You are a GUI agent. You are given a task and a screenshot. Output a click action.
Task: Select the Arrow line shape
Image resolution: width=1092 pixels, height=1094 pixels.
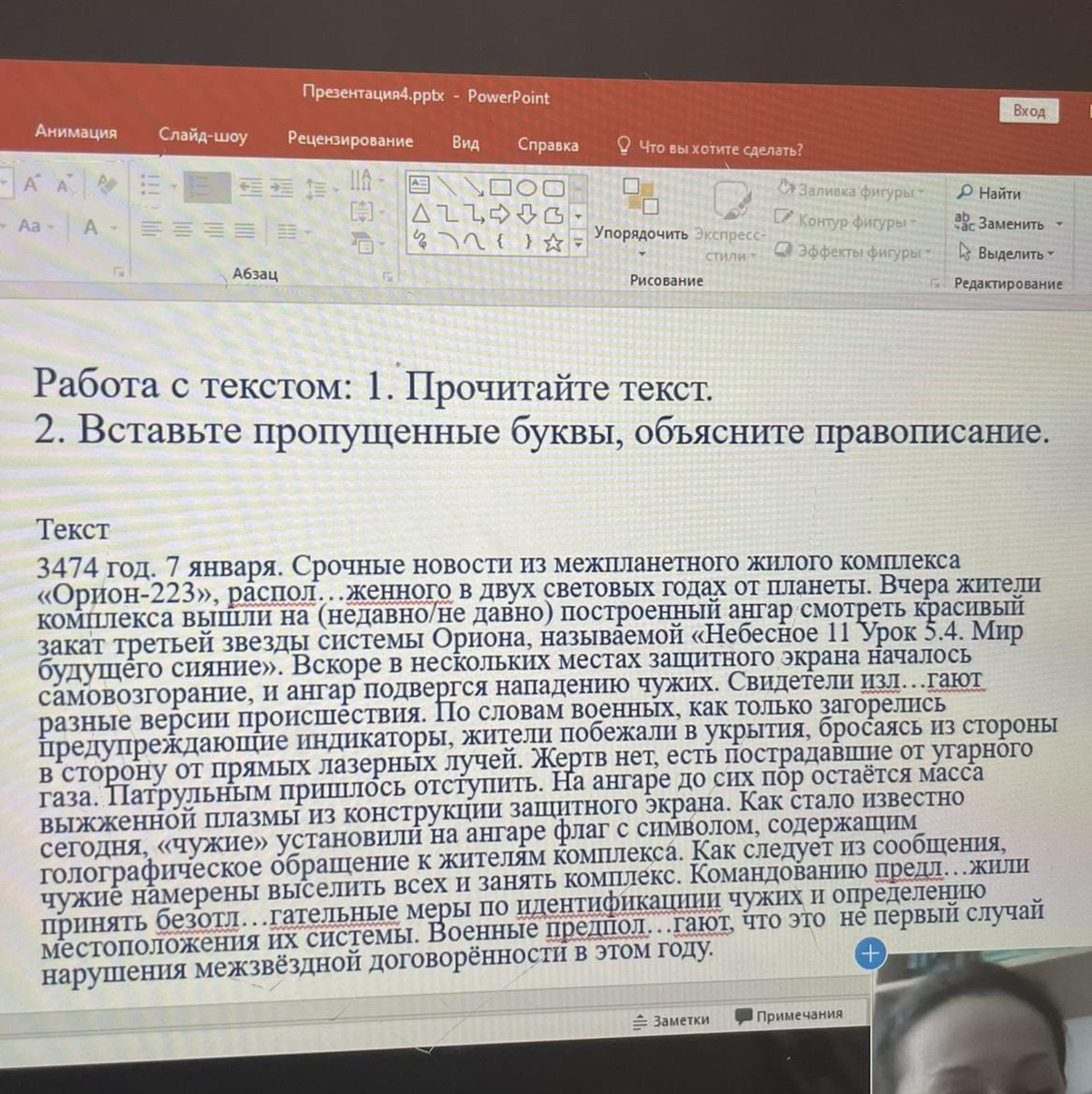tap(475, 186)
